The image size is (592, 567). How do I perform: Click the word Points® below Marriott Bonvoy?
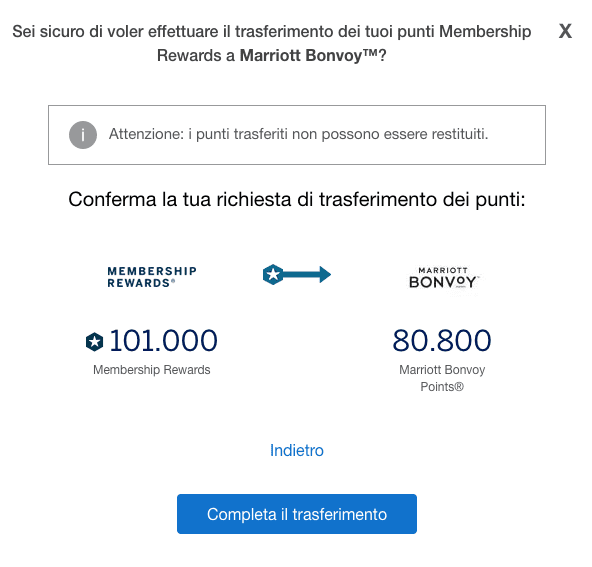(x=442, y=387)
